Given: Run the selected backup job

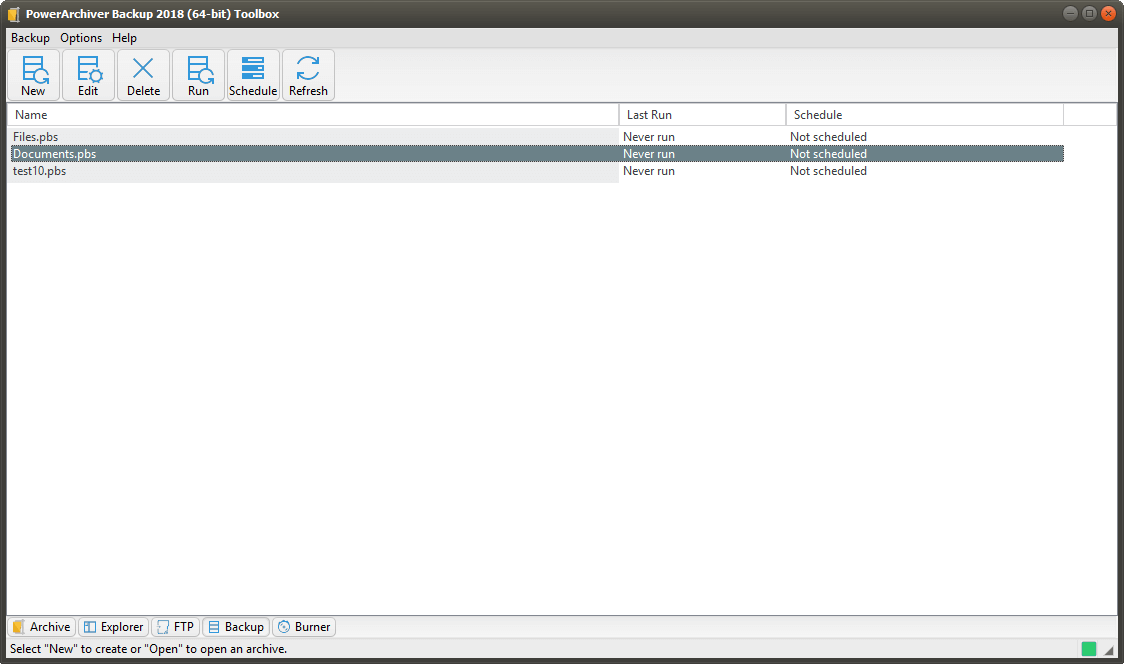Looking at the screenshot, I should [199, 75].
